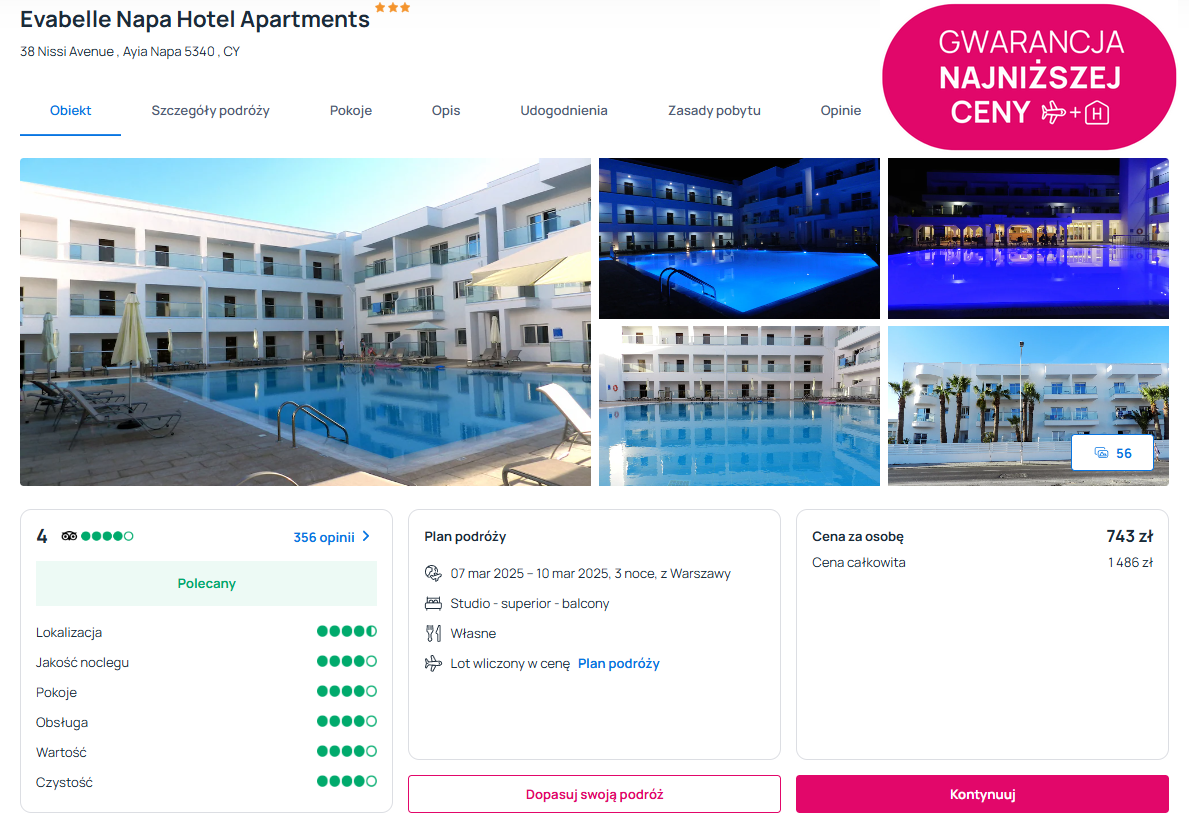Click the airplane icon next to Lot wliczony

(433, 664)
